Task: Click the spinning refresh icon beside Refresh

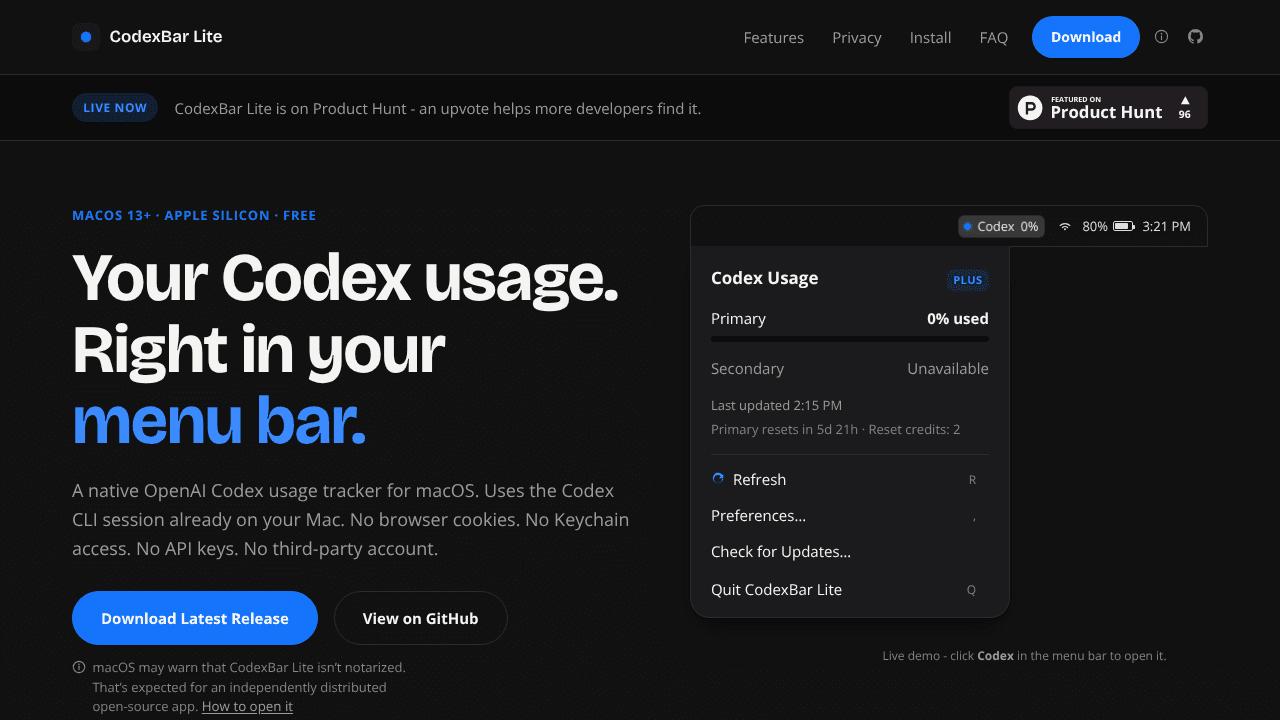Action: 718,479
